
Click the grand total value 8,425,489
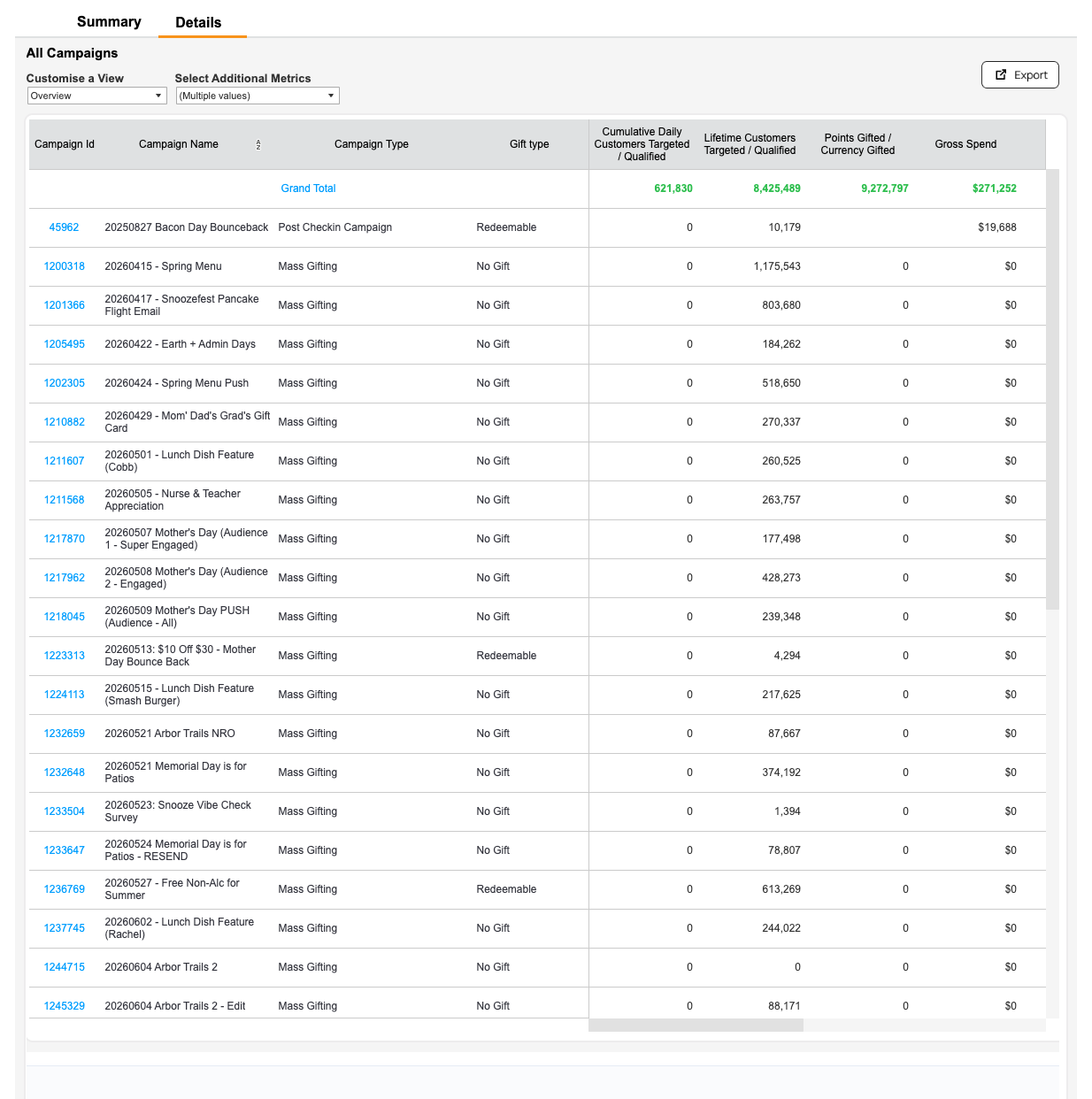click(777, 188)
